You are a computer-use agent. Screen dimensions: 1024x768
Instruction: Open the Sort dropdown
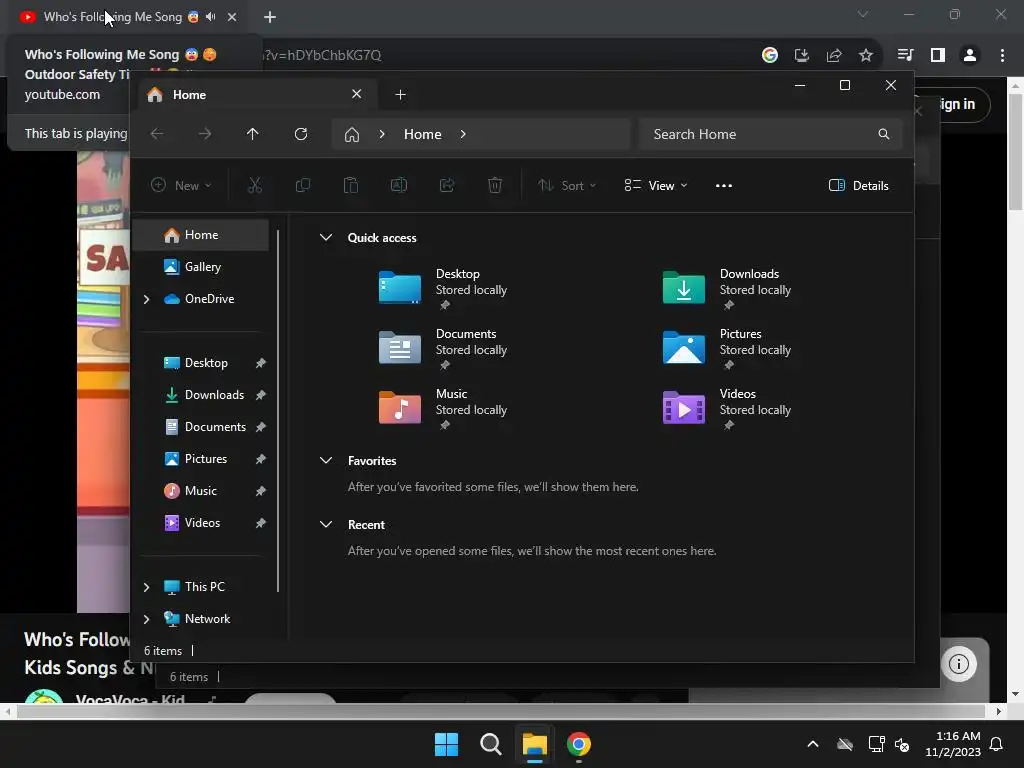(566, 185)
